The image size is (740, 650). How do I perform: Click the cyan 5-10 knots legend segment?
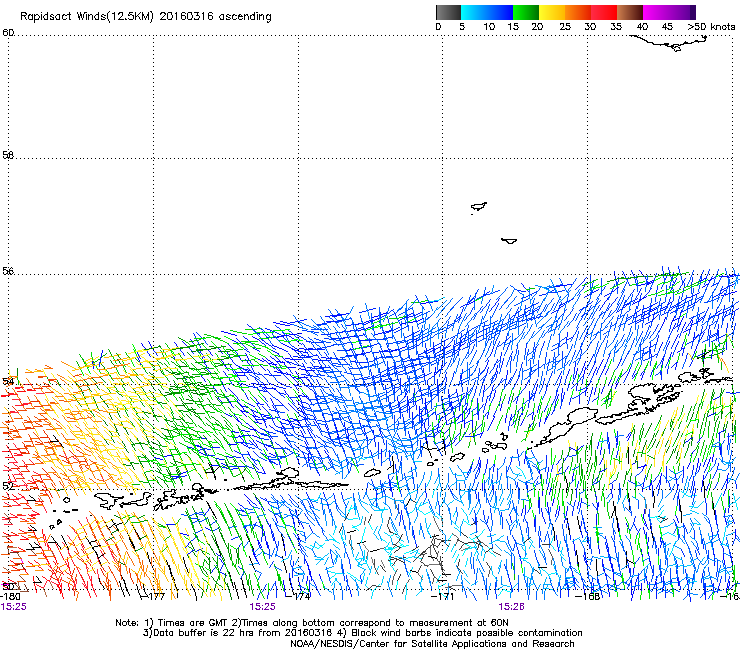pos(474,12)
